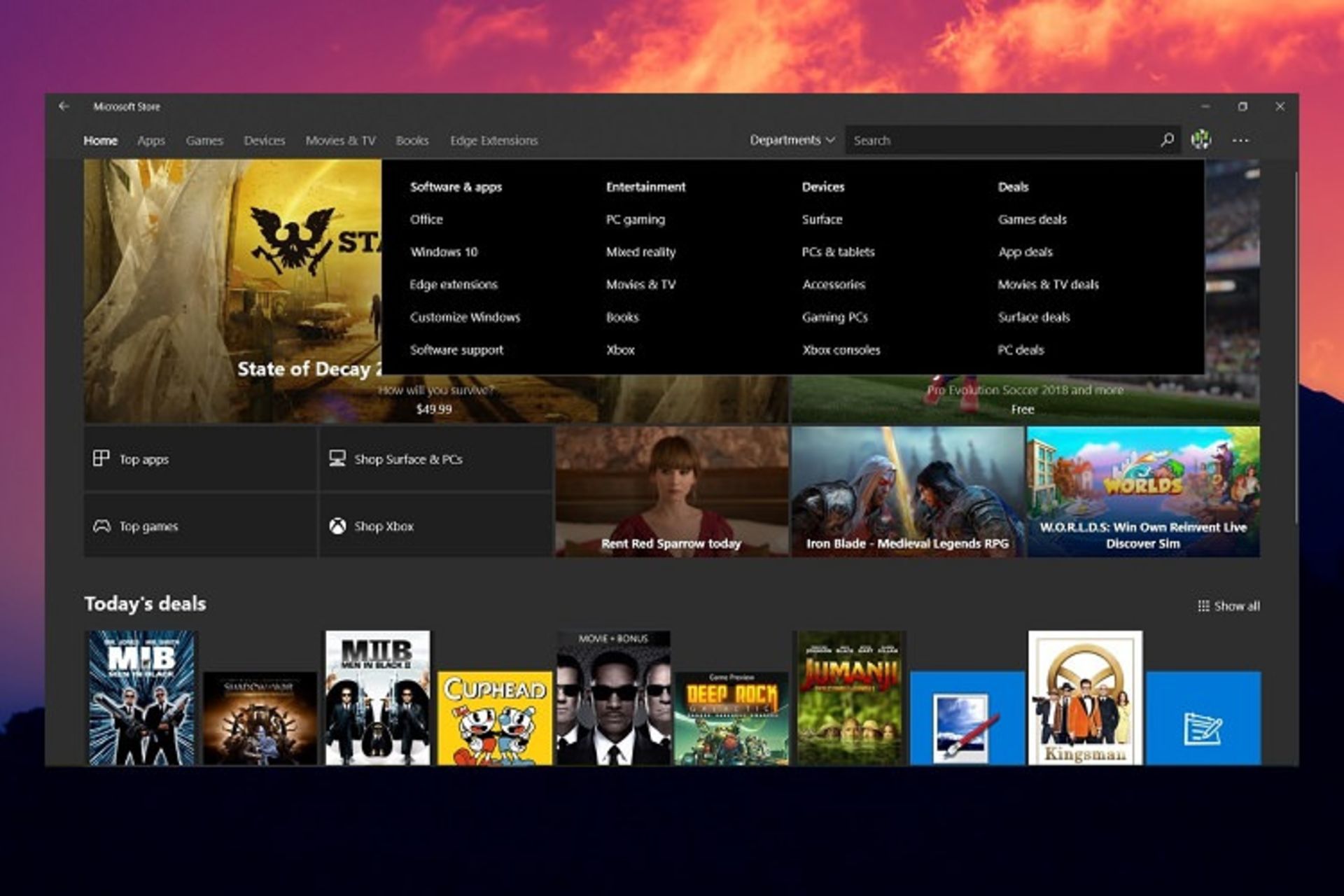Open the Kingsman movie deal
This screenshot has width=1344, height=896.
[x=1085, y=698]
